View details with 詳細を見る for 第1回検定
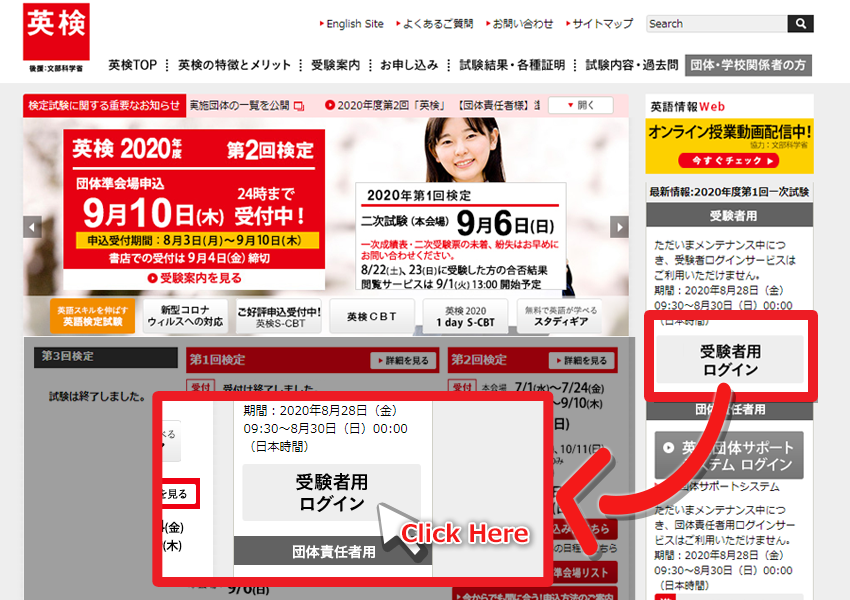Image resolution: width=850 pixels, height=600 pixels. pos(404,360)
